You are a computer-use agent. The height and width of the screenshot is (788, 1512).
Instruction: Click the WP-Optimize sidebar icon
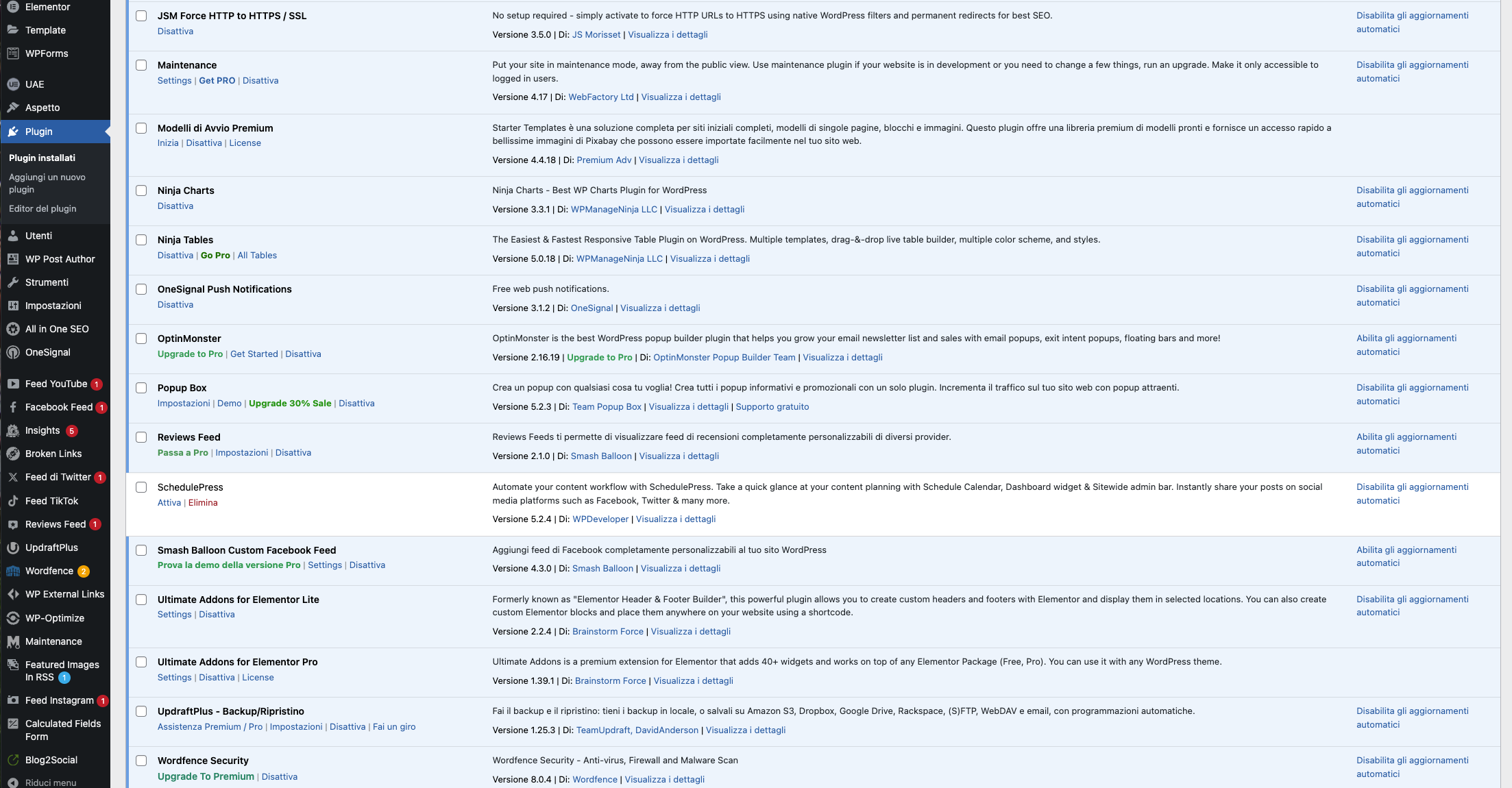[13, 618]
